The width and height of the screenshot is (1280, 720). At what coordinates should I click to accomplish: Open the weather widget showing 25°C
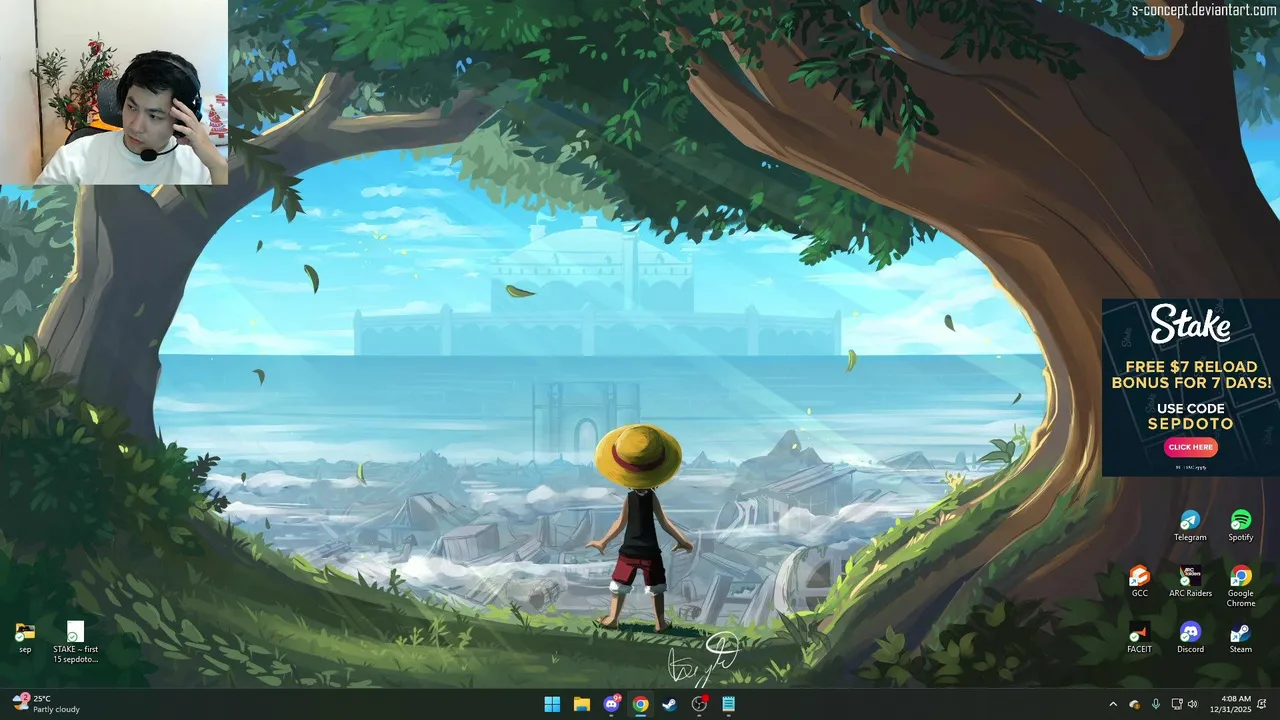[x=46, y=704]
